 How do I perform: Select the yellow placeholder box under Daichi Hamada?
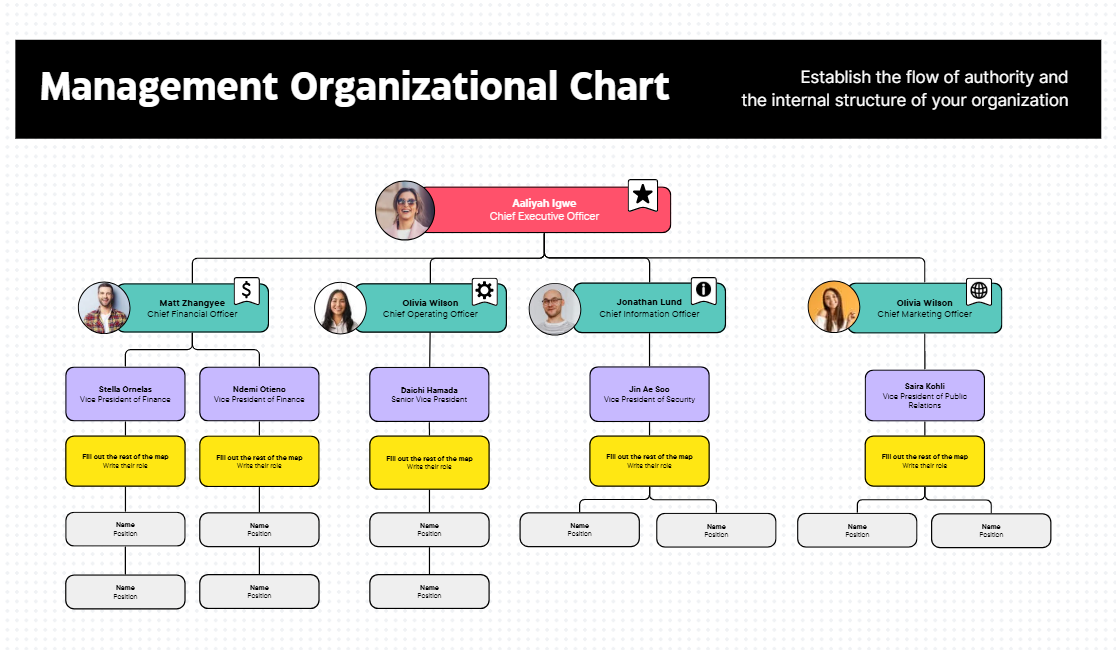[429, 462]
